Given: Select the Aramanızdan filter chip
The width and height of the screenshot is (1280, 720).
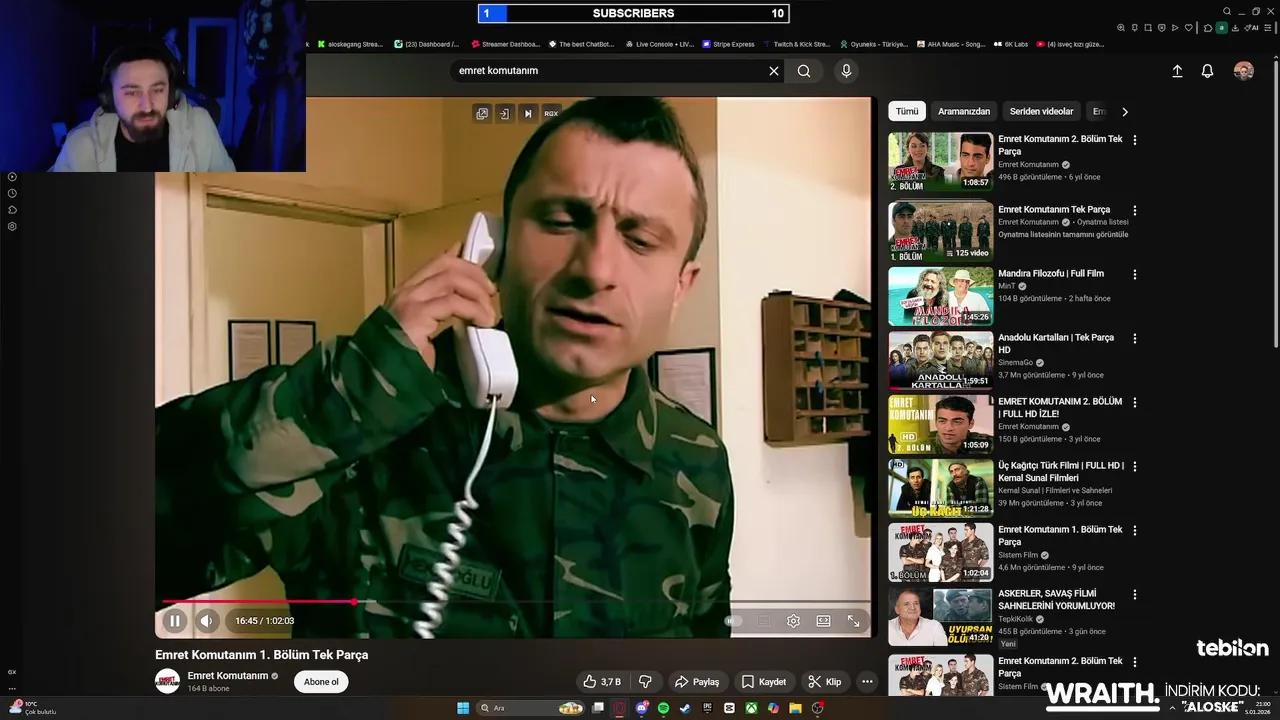Looking at the screenshot, I should pos(964,112).
